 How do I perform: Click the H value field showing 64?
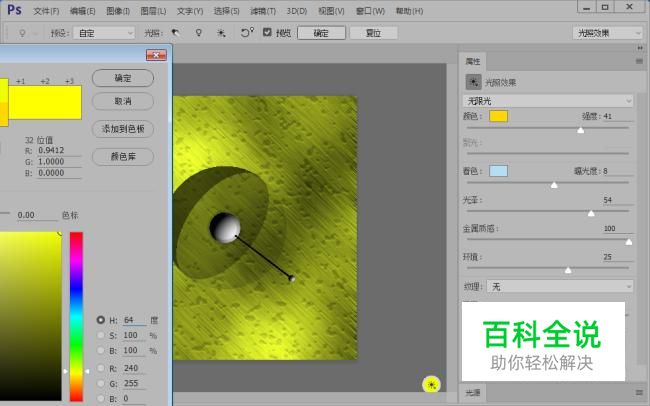pos(134,320)
